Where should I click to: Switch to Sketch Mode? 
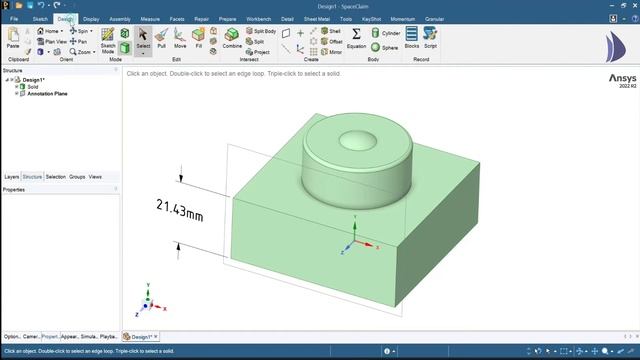[x=108, y=40]
